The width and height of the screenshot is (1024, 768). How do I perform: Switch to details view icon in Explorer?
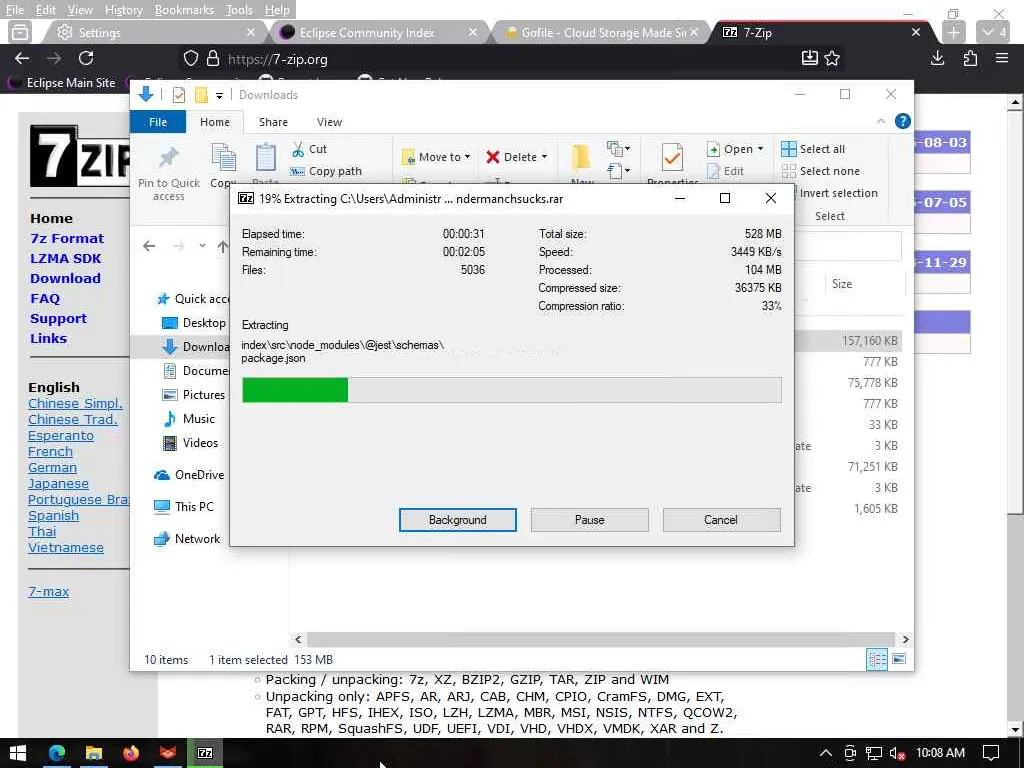(876, 660)
